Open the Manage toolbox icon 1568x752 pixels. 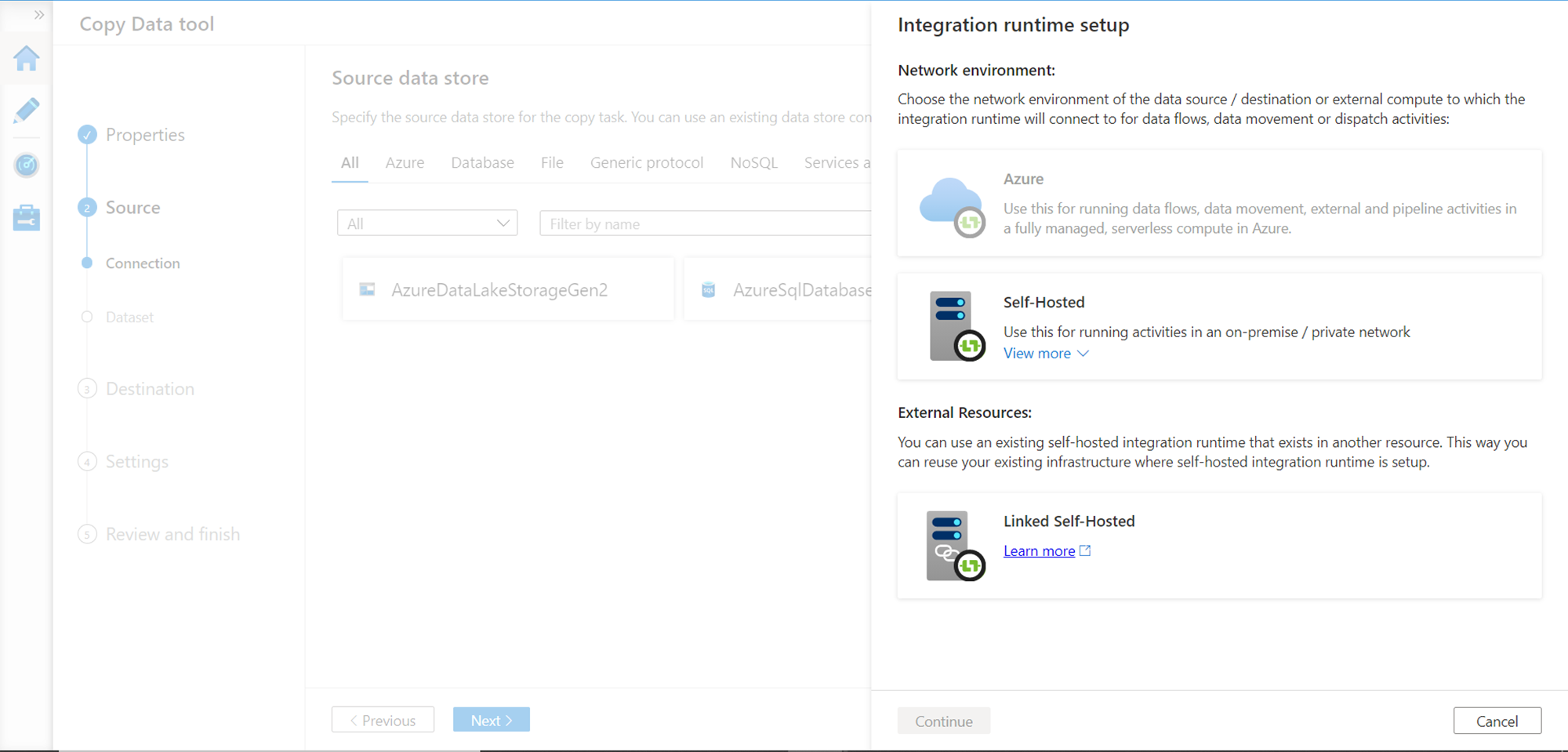pyautogui.click(x=27, y=218)
